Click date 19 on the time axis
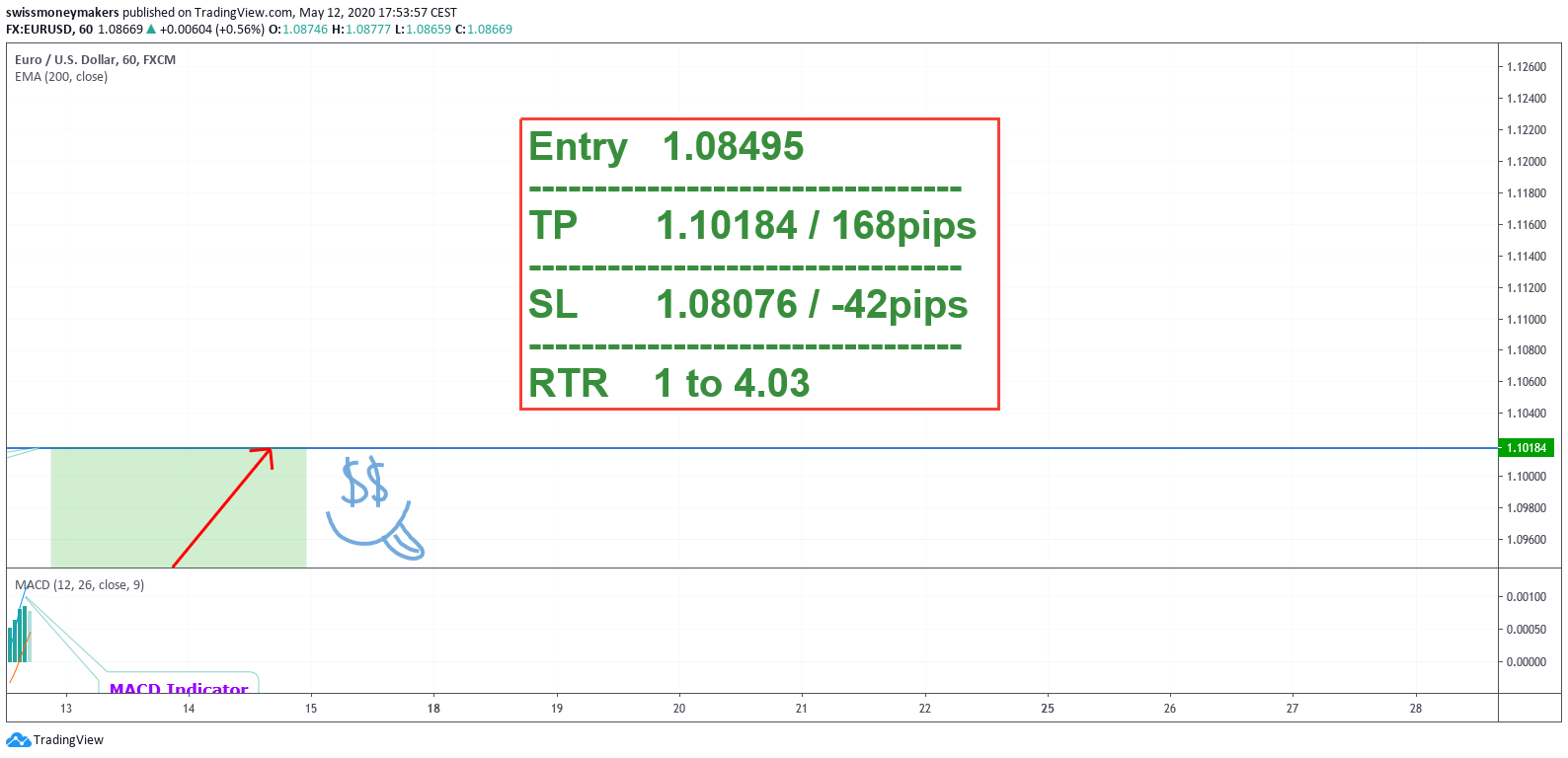 click(x=557, y=709)
